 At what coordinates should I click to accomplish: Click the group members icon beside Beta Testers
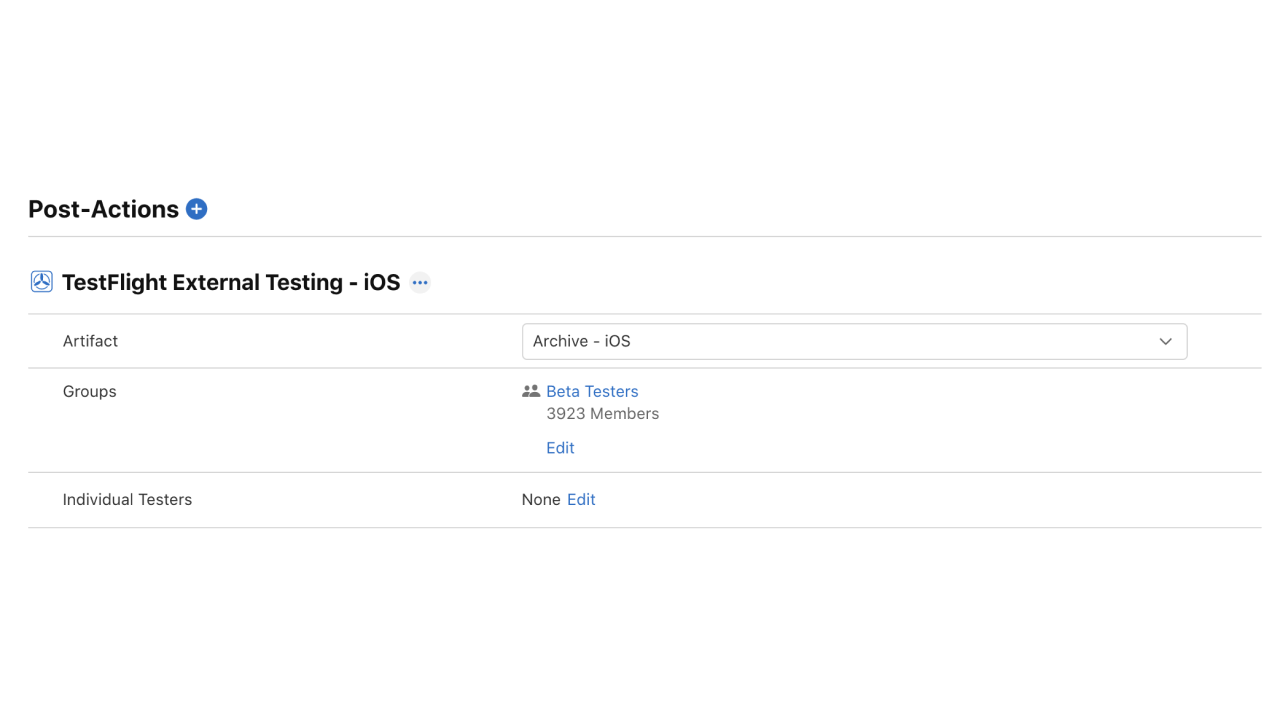tap(531, 391)
